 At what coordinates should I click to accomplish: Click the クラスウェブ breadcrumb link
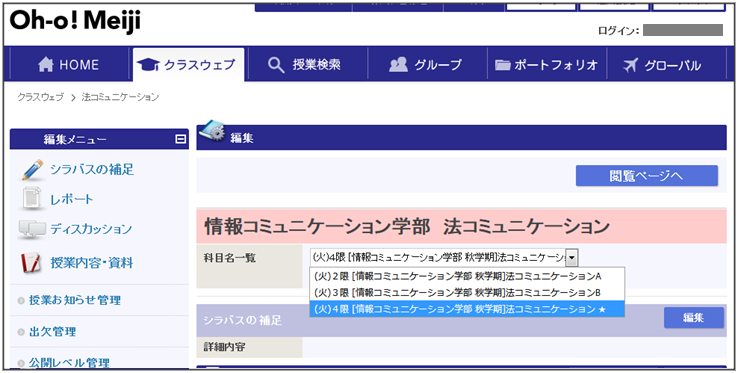pos(41,97)
